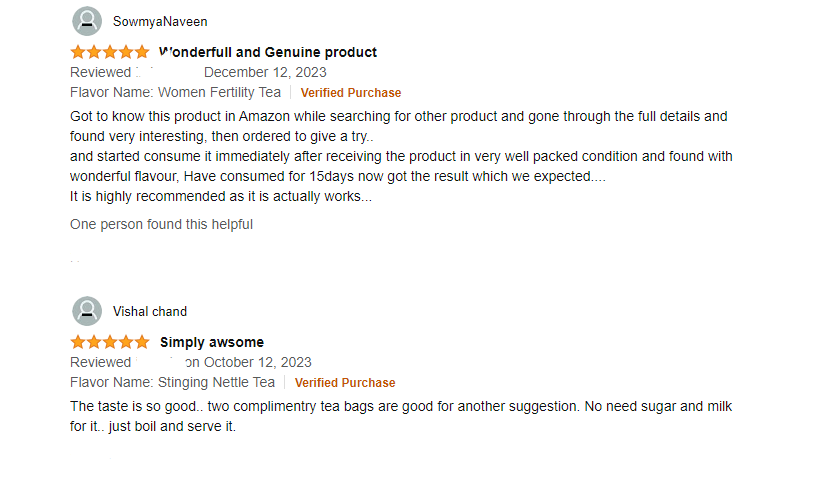Open the "Wonderfull and Genuine product" review title
This screenshot has height=488, width=831.
tap(268, 52)
